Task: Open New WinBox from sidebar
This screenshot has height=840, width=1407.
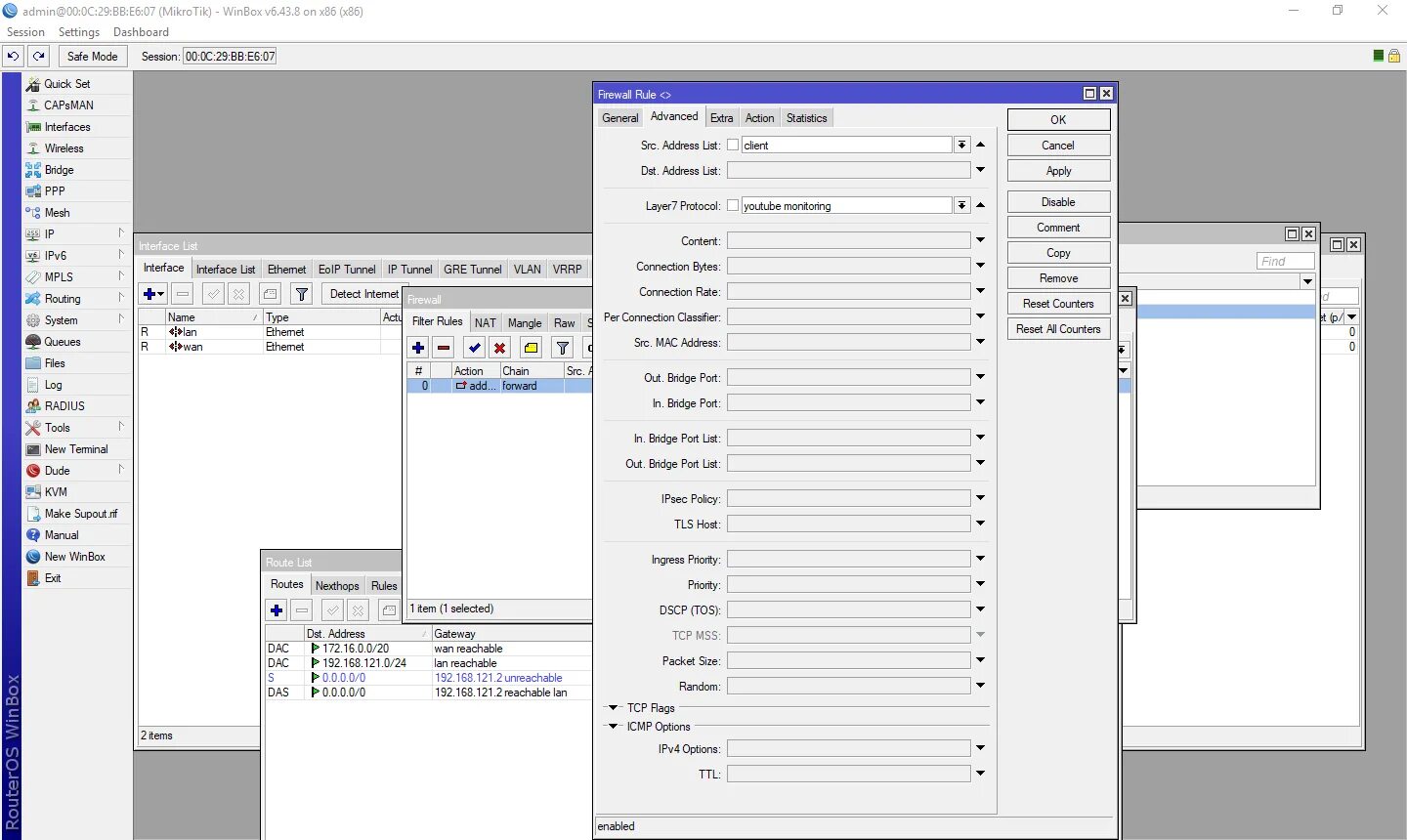Action: point(74,557)
